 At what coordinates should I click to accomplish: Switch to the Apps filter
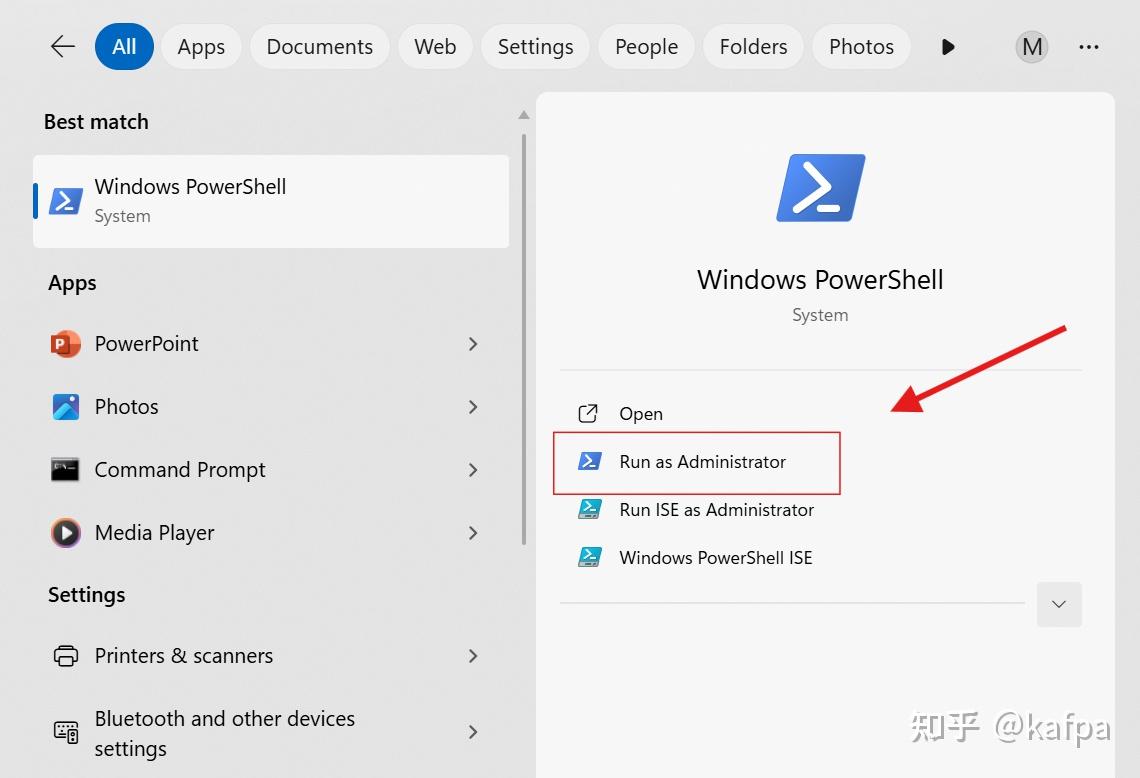200,46
